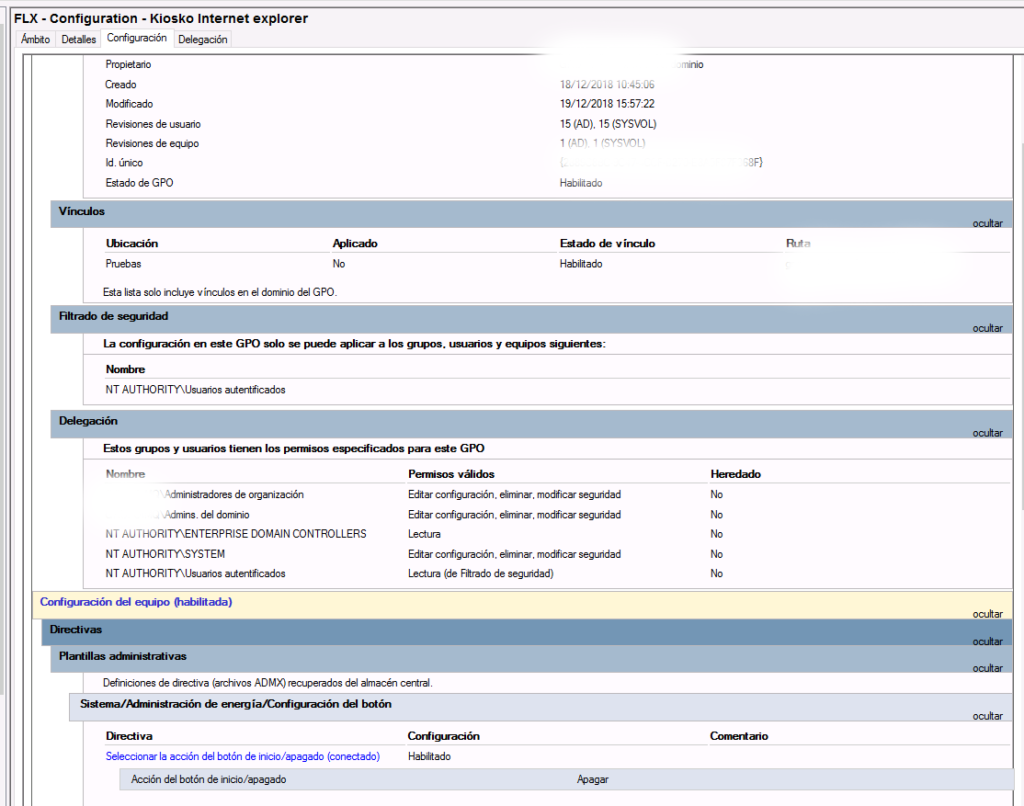The image size is (1024, 806).
Task: Hide the Filtrado de seguridad section
Action: click(x=987, y=327)
